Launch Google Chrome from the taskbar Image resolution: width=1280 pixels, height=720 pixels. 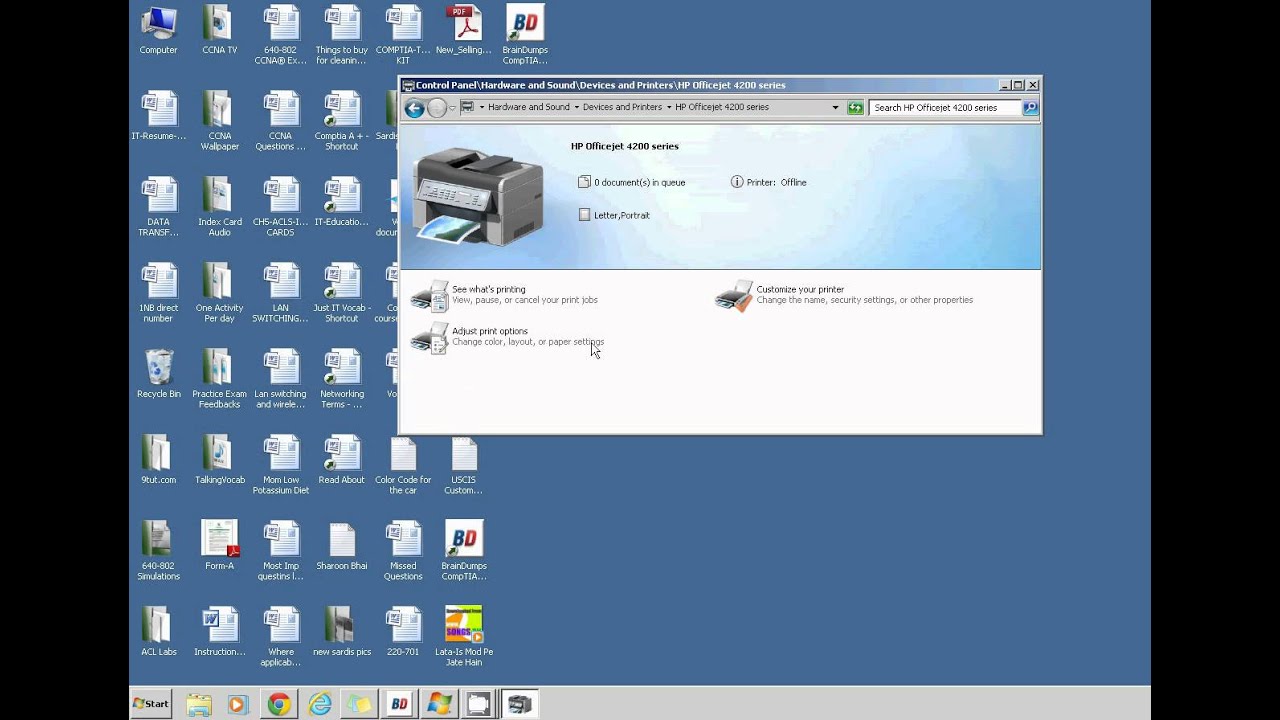coord(278,704)
